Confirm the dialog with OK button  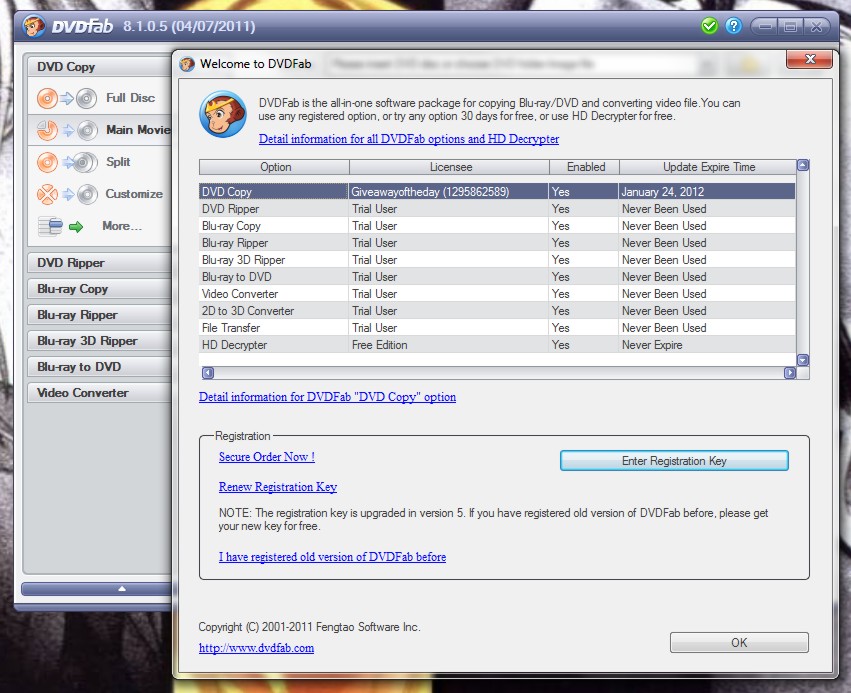pyautogui.click(x=739, y=643)
